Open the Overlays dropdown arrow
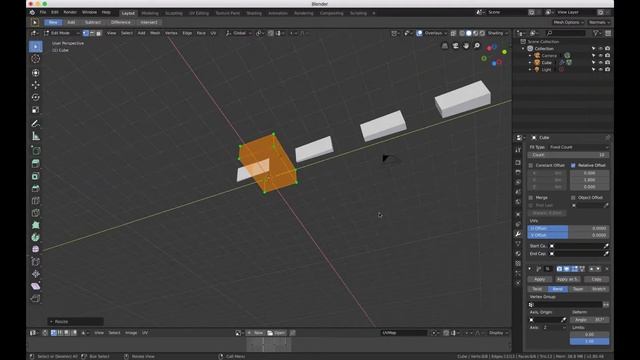 [x=445, y=33]
